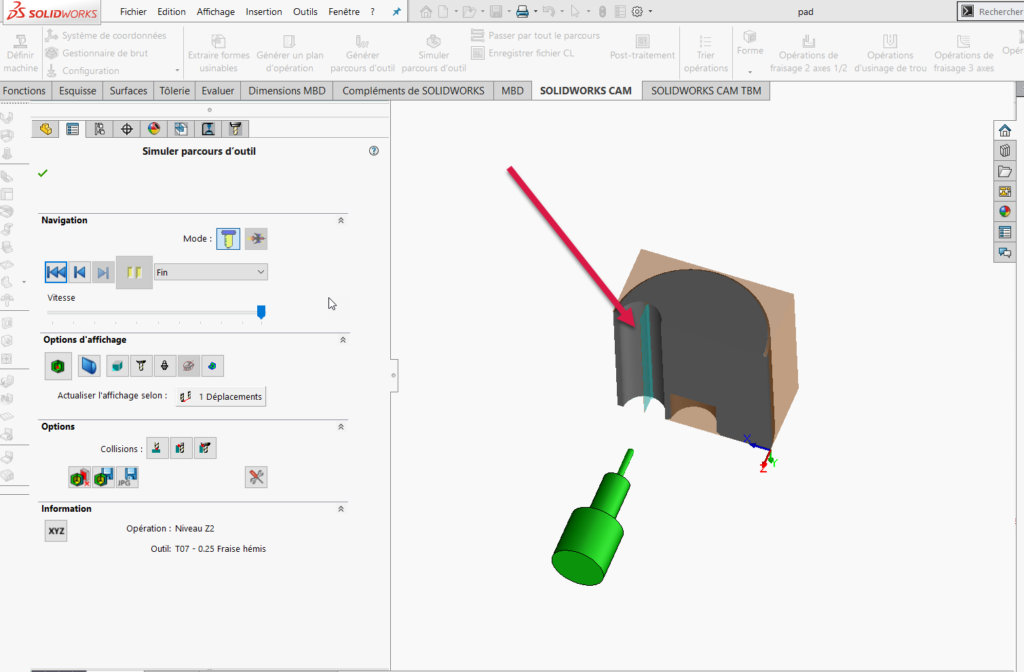Open the Outils menu

click(305, 12)
